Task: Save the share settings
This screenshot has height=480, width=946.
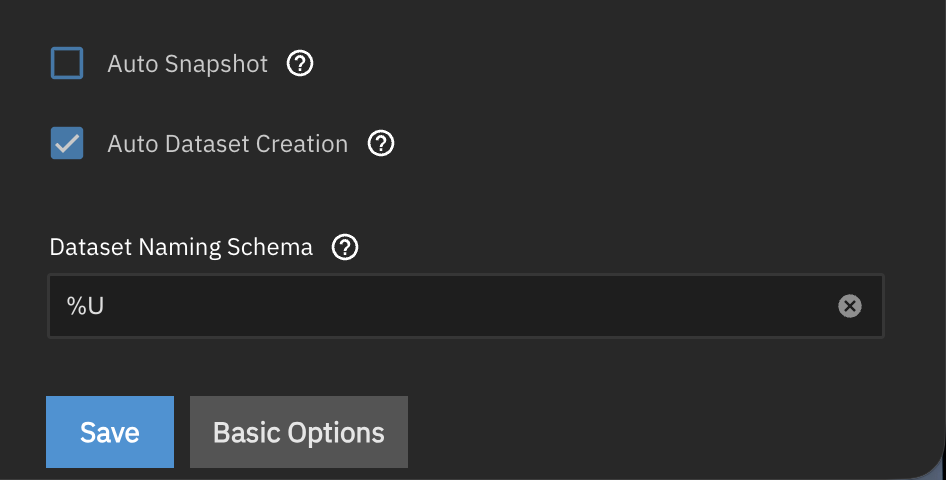Action: [110, 432]
